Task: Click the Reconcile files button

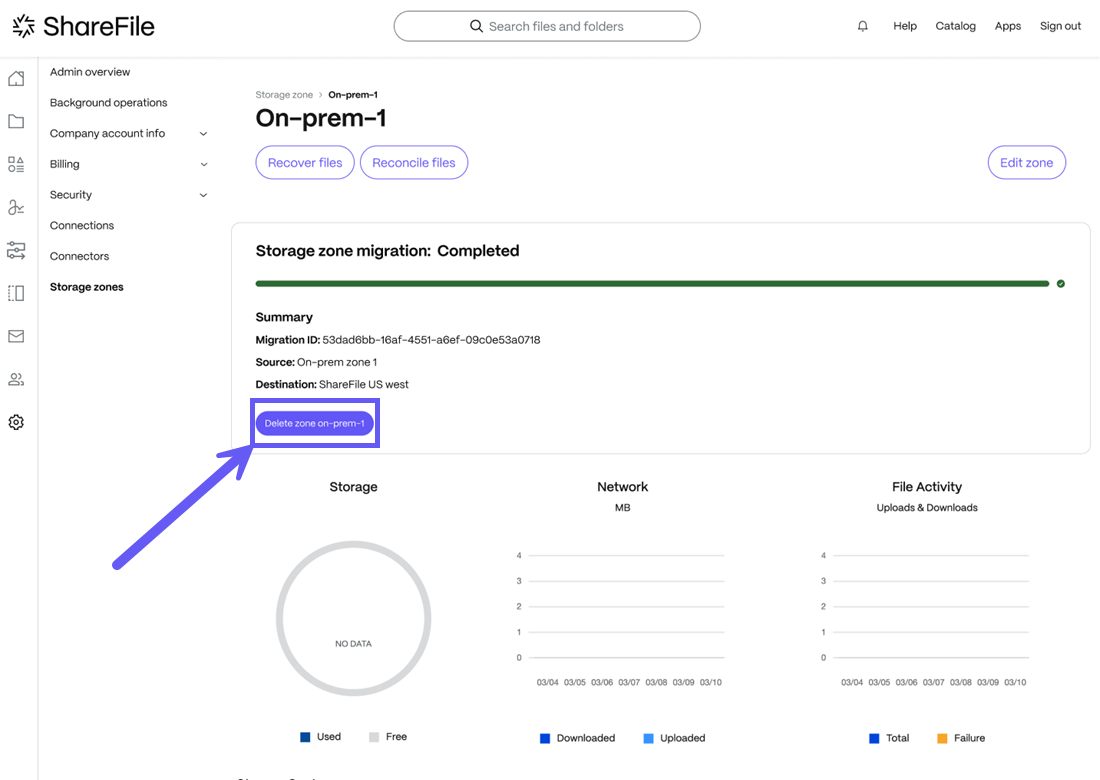Action: [414, 163]
